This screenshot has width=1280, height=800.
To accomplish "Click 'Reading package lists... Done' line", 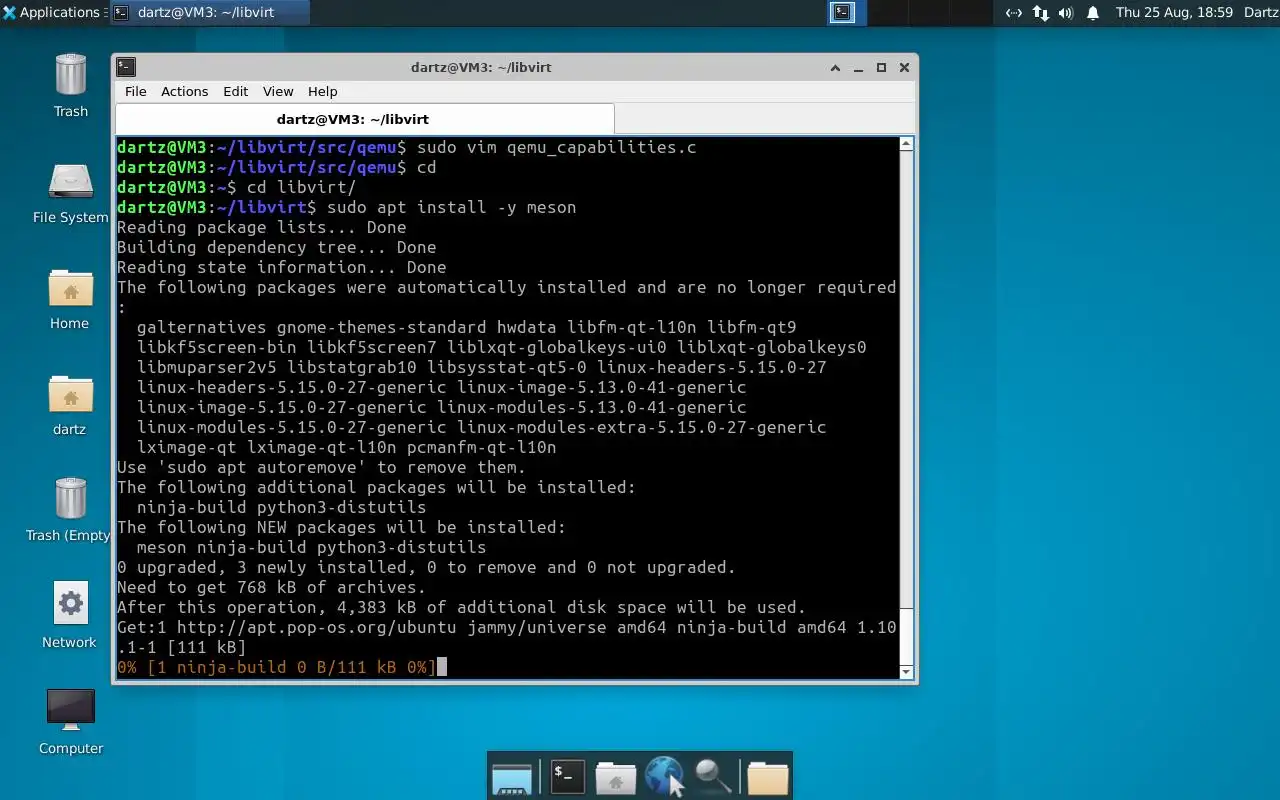I will click(261, 228).
